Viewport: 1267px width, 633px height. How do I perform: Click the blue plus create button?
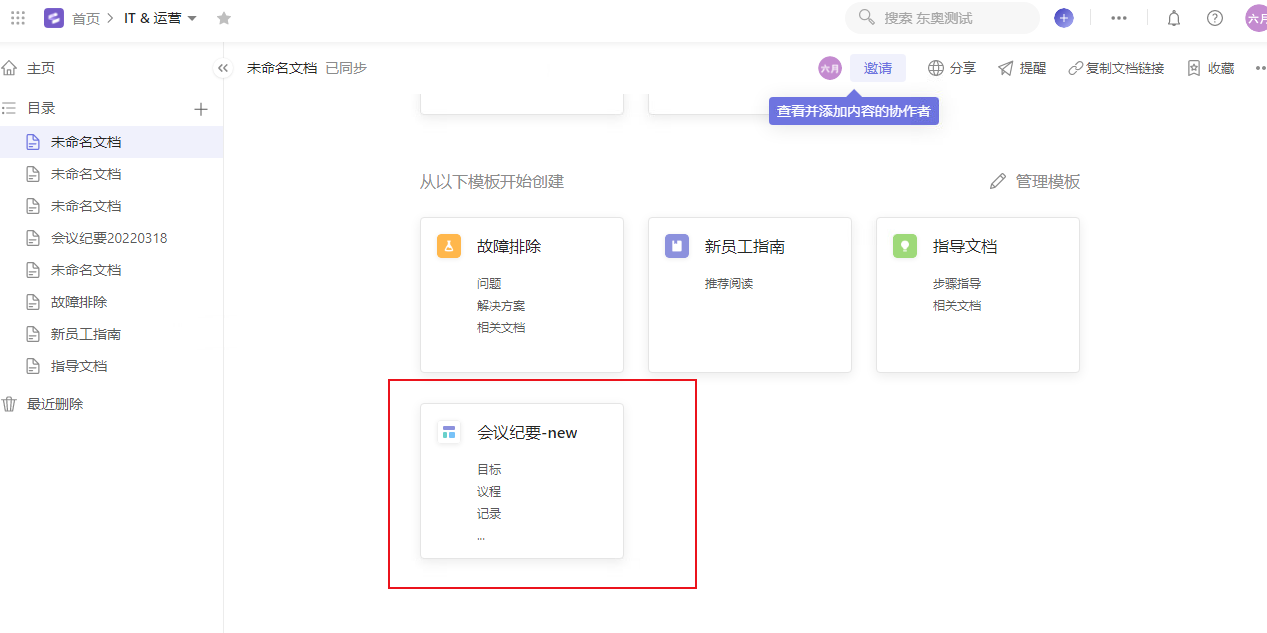point(1064,18)
